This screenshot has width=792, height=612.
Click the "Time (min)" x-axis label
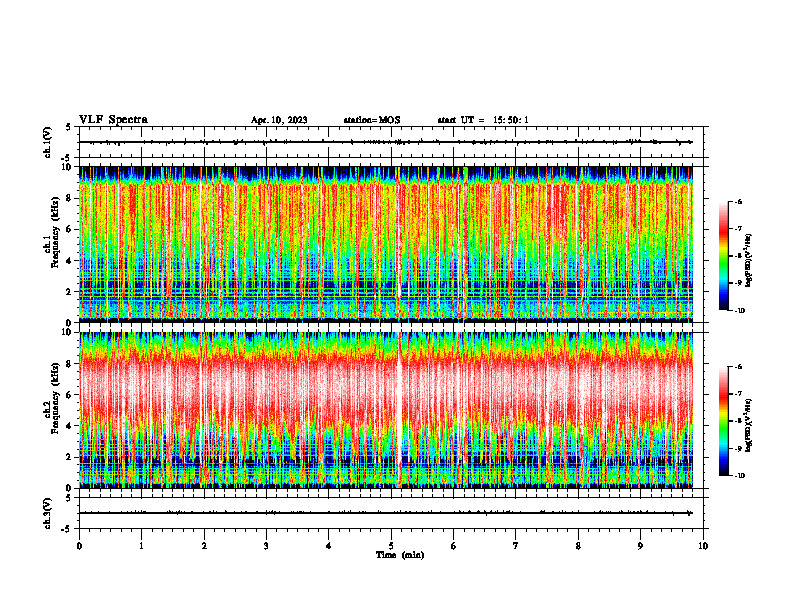400,555
